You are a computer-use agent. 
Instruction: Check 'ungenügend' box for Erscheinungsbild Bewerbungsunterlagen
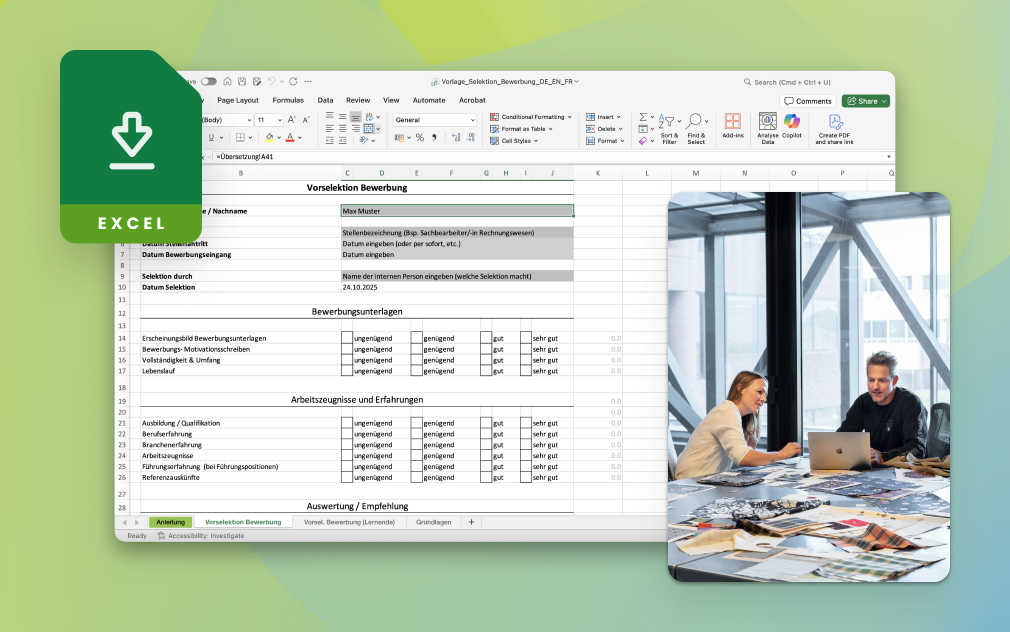coord(347,338)
